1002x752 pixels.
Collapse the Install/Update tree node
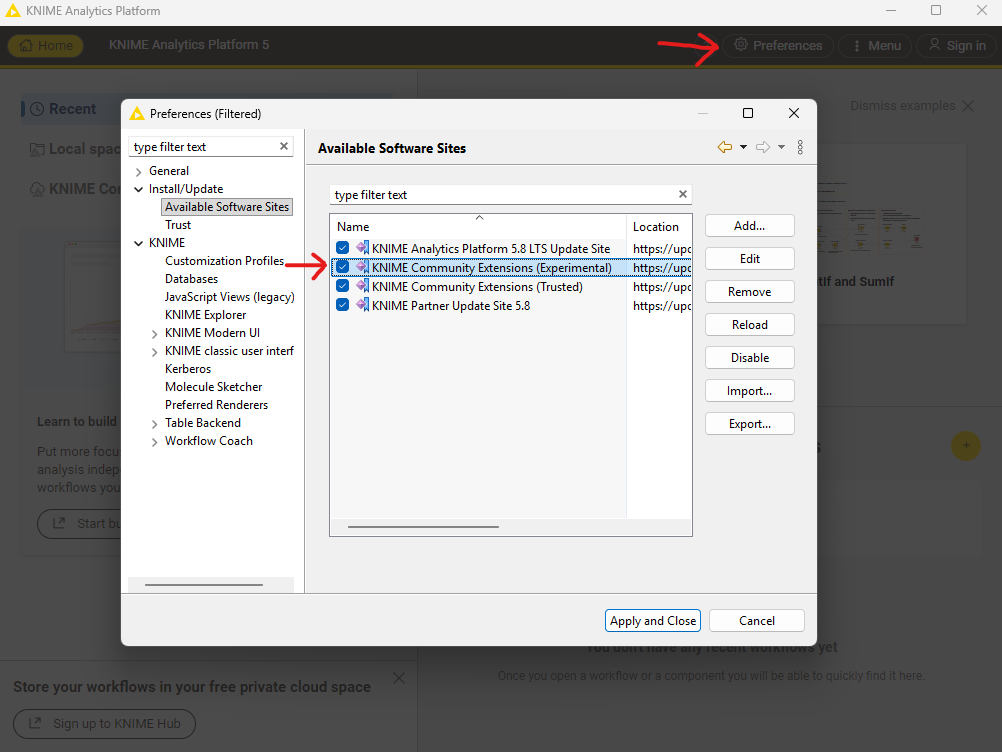point(139,189)
